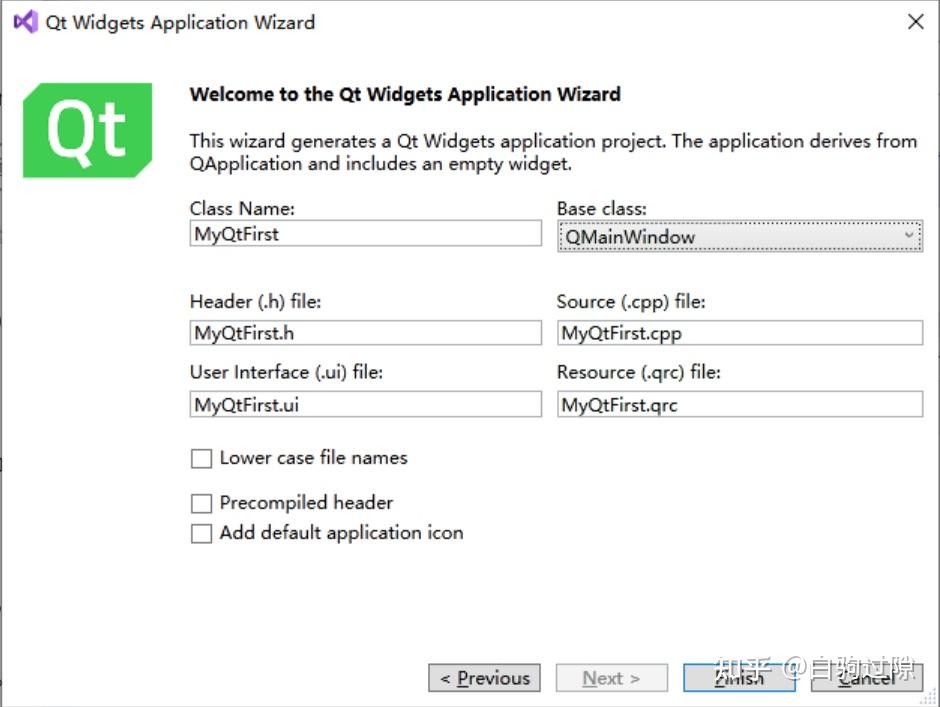Click the Qt logo icon
Image resolution: width=940 pixels, height=707 pixels.
tap(87, 130)
